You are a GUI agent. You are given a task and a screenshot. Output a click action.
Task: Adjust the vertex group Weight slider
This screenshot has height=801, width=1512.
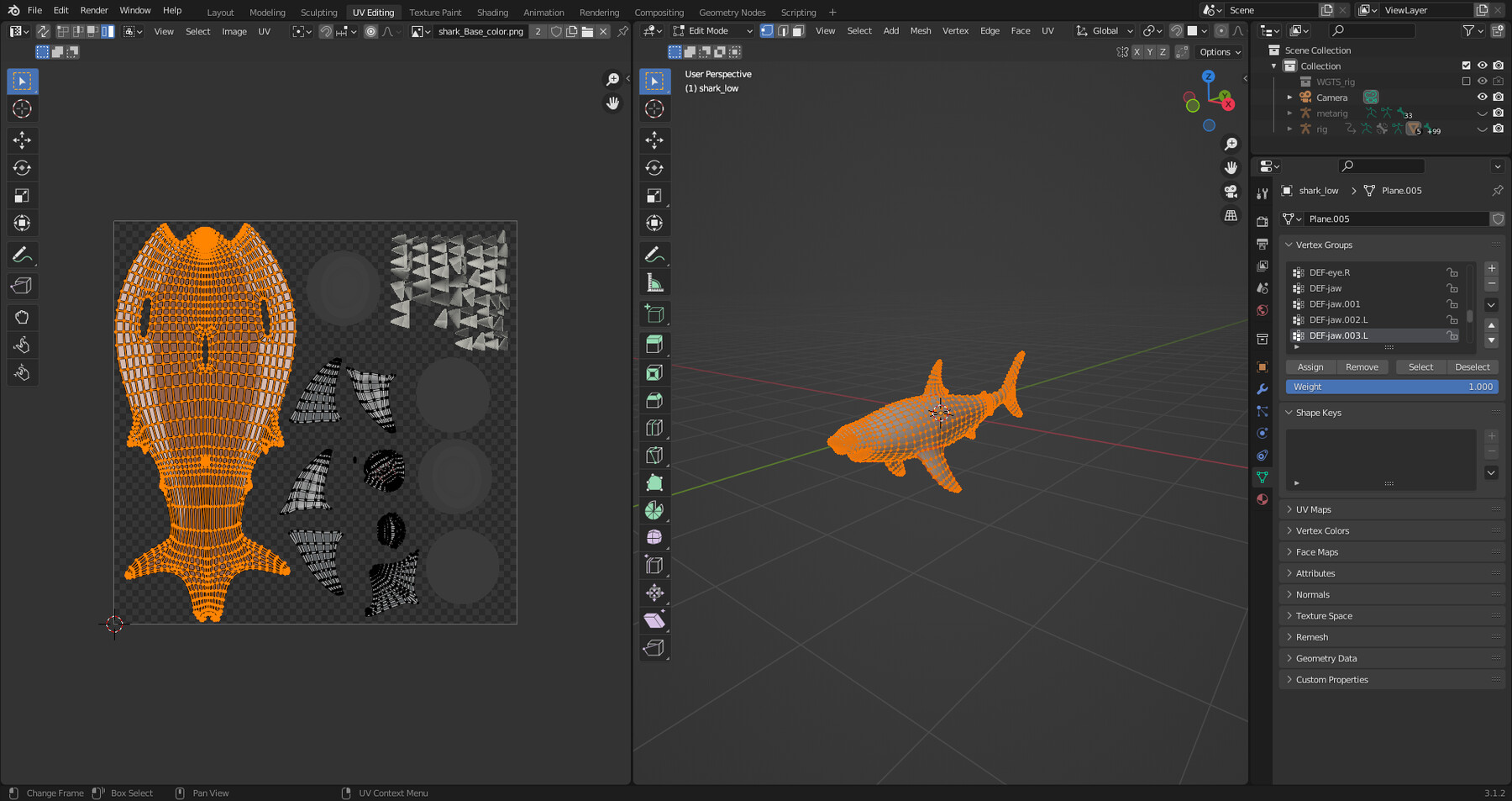pyautogui.click(x=1390, y=387)
